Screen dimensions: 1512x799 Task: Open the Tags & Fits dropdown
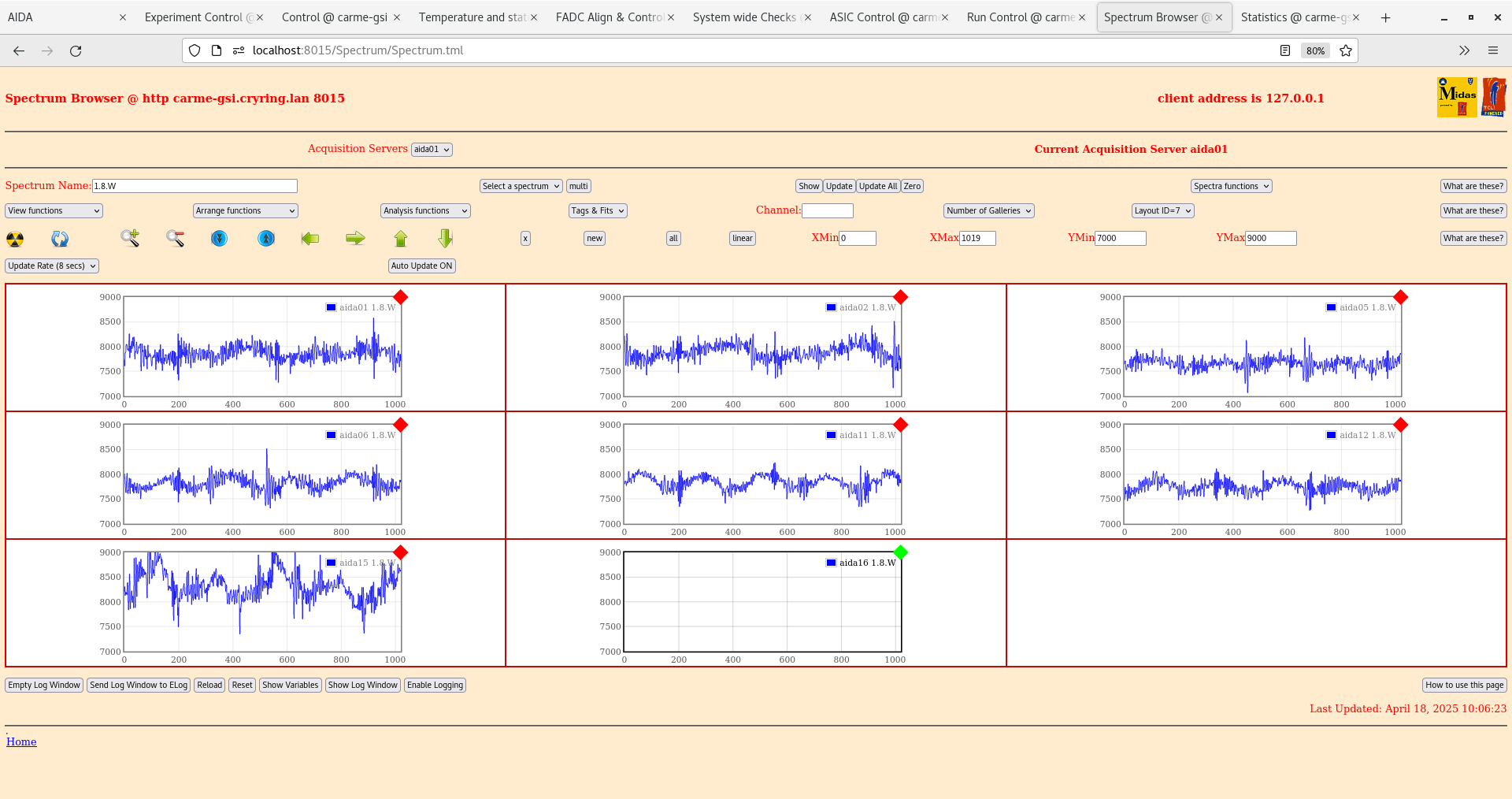(598, 210)
